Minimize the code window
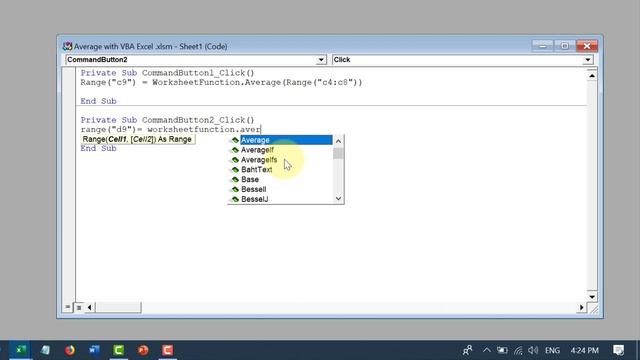The height and width of the screenshot is (360, 640). tap(542, 46)
